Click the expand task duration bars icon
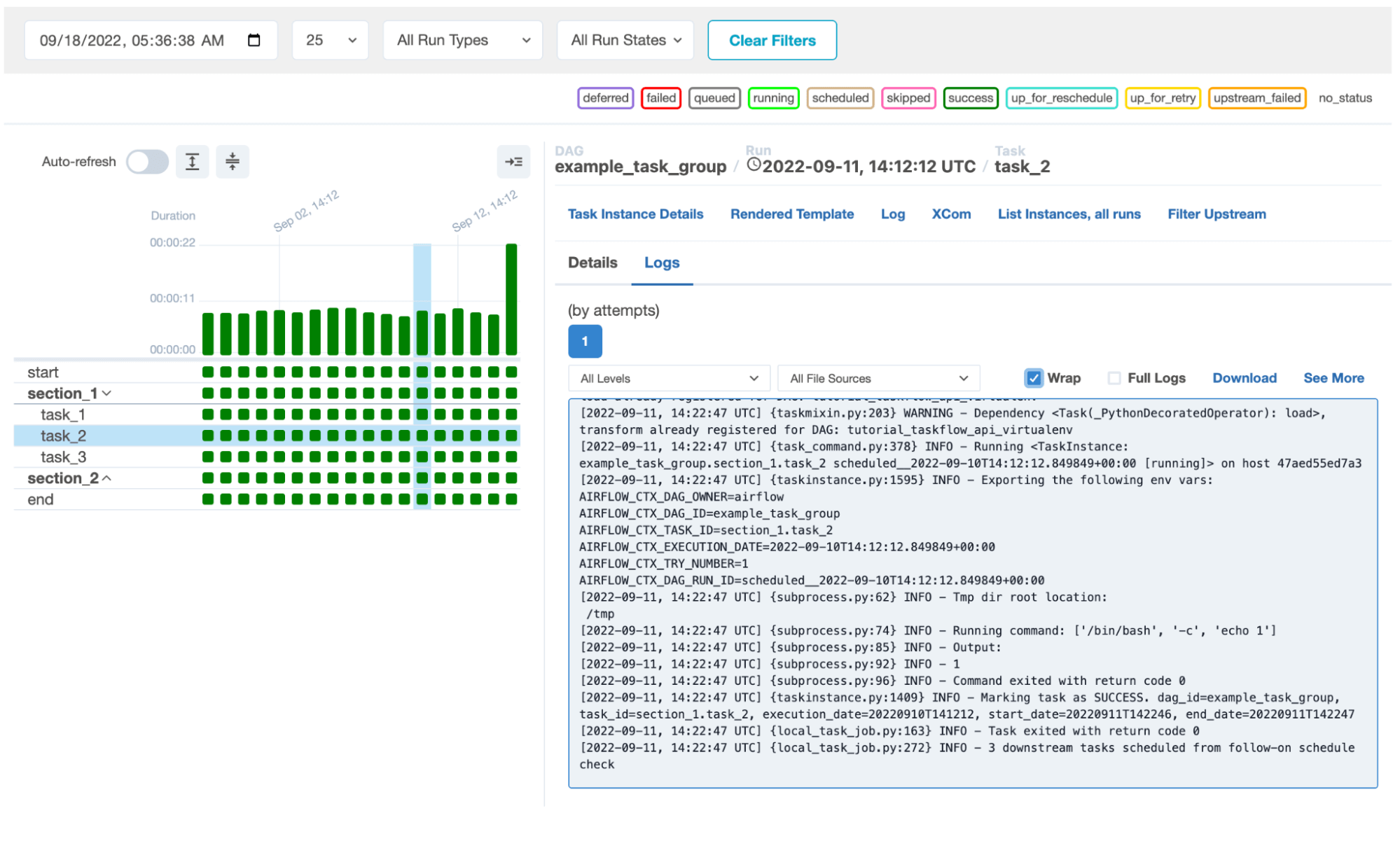The image size is (1400, 841). (x=192, y=161)
